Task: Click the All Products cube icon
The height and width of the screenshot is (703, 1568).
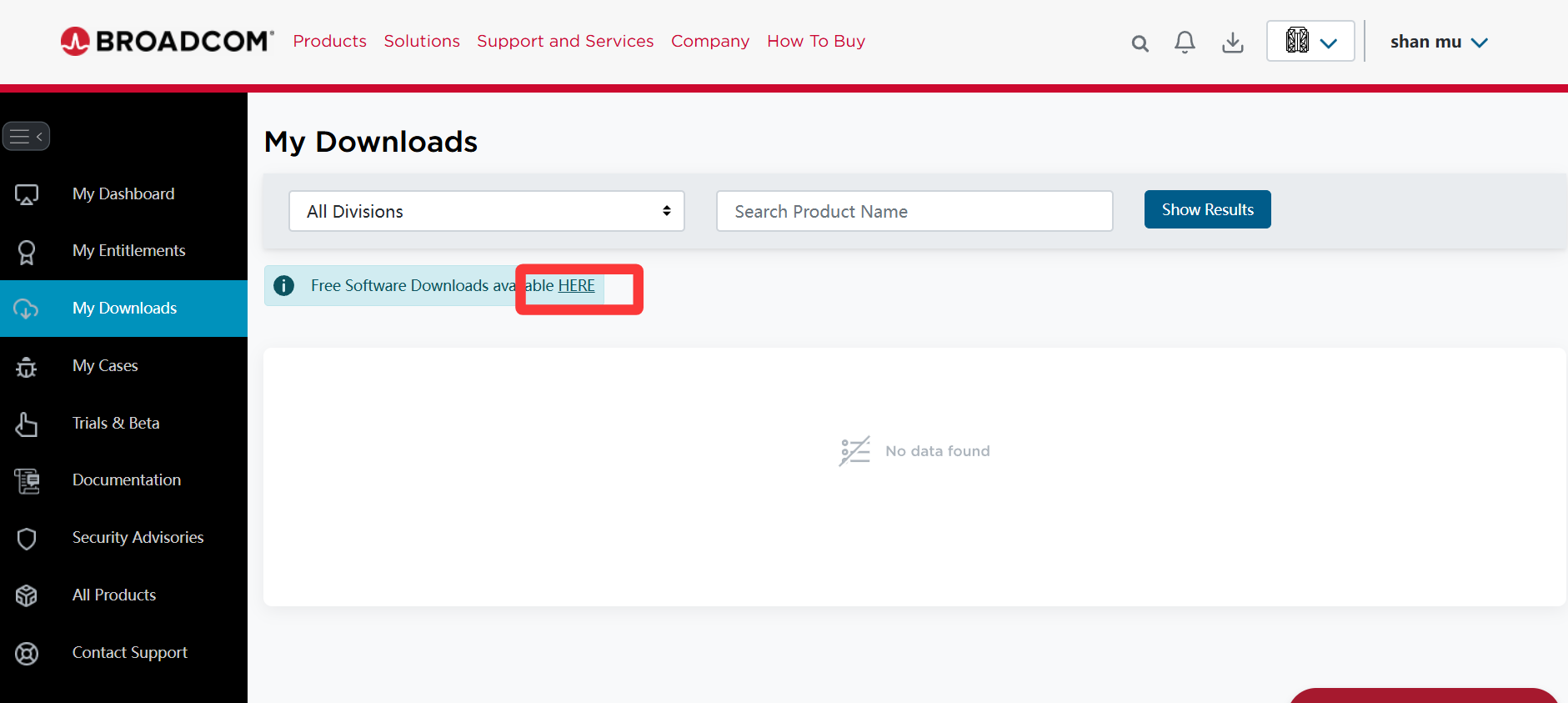Action: [x=27, y=595]
